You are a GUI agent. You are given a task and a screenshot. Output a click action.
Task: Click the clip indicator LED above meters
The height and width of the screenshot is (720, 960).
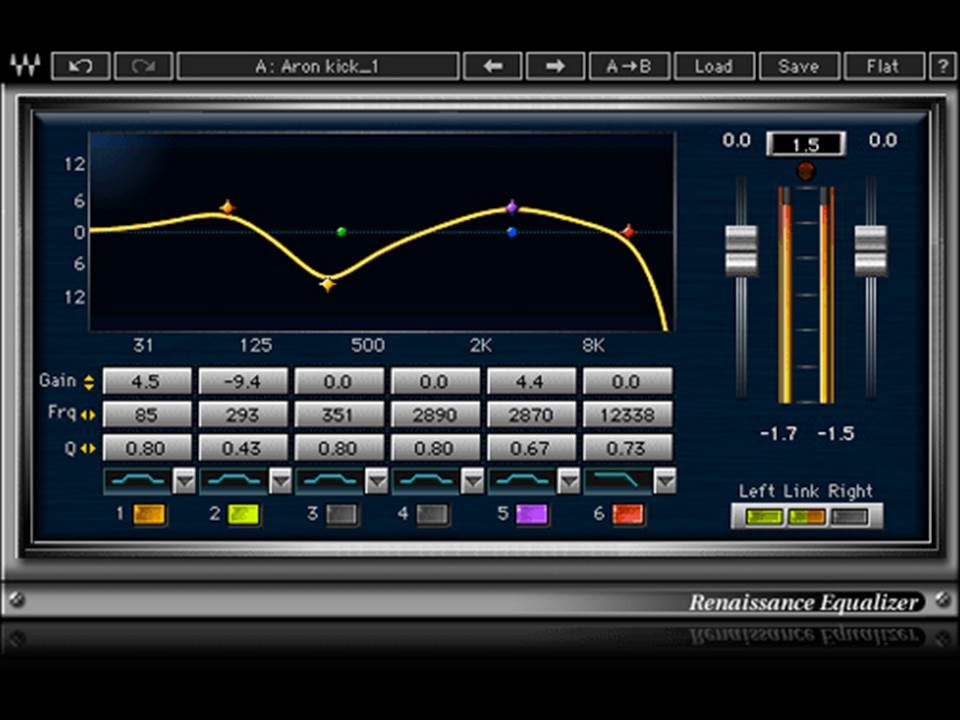pos(806,171)
